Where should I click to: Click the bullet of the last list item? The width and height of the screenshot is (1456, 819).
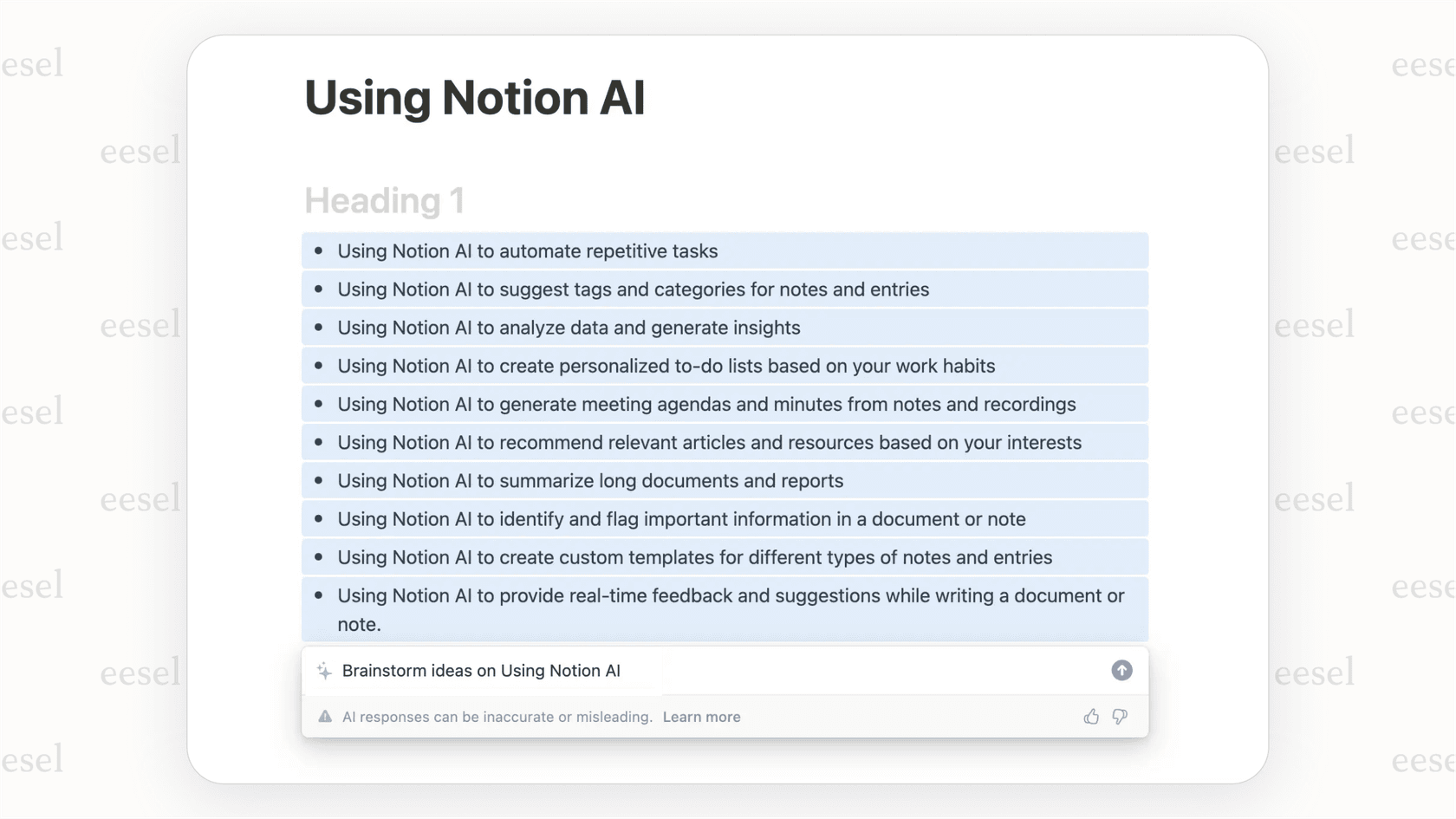pos(320,595)
